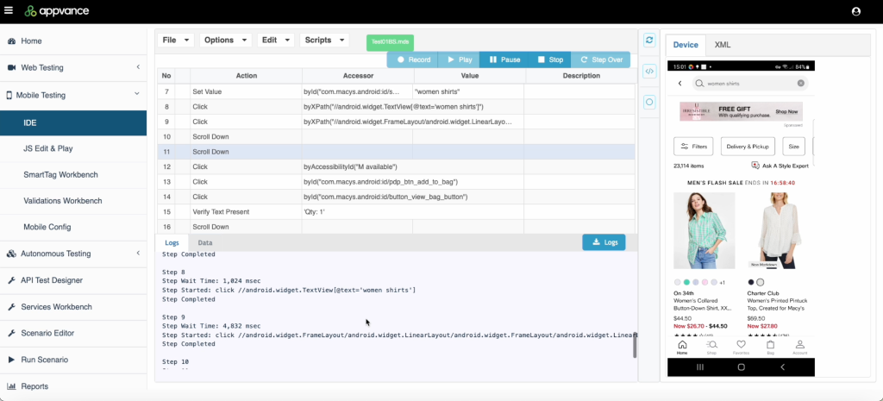
Task: Tap the green collared shirt thumbnail
Action: click(704, 231)
